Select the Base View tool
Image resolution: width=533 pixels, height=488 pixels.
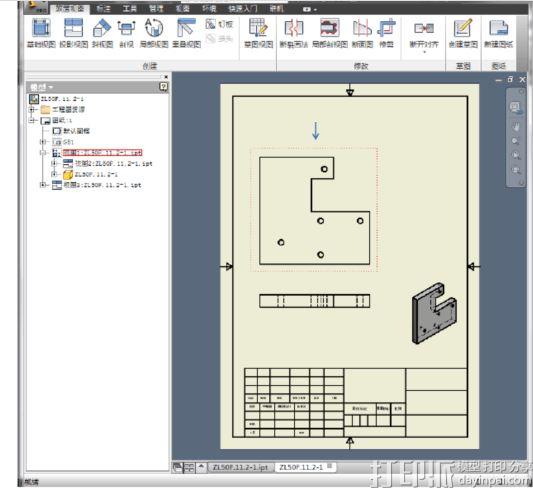pos(41,33)
